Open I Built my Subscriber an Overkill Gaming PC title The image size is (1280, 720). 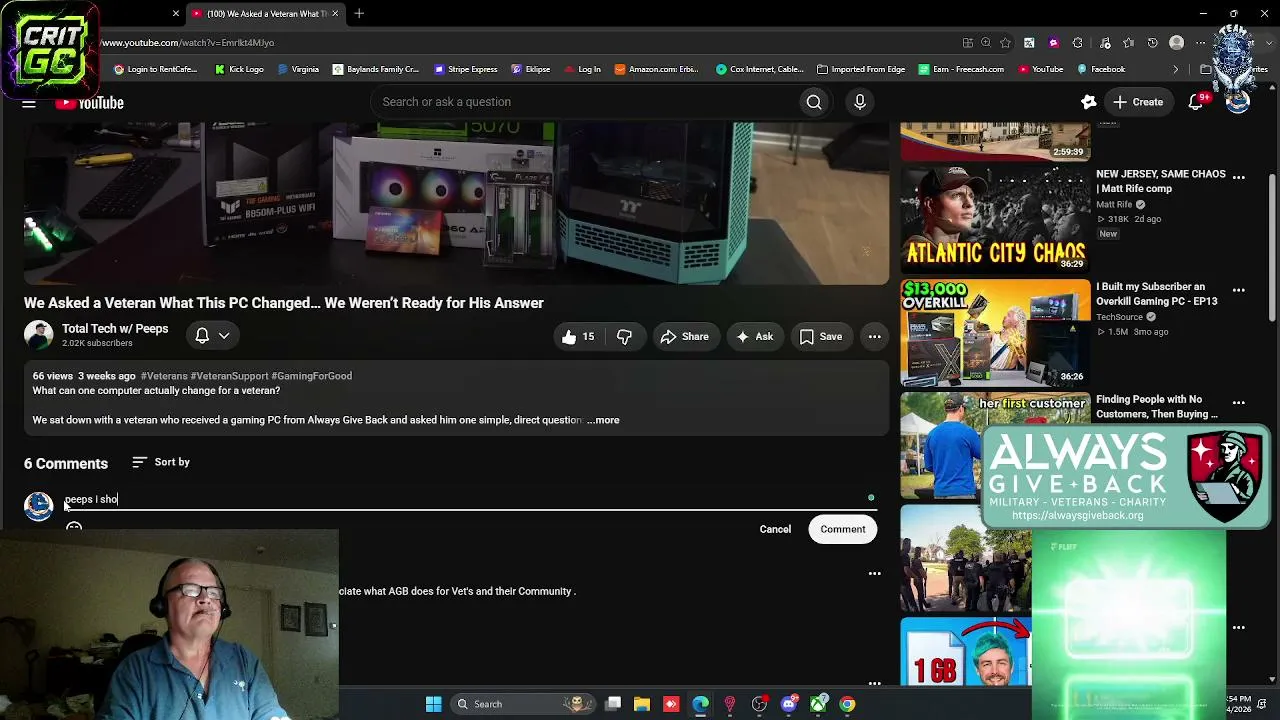(1157, 294)
